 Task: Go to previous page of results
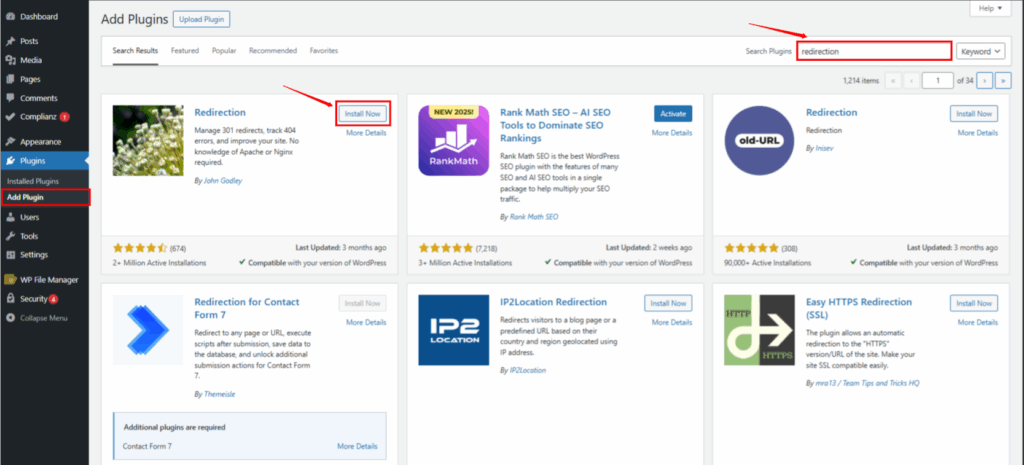[x=910, y=80]
